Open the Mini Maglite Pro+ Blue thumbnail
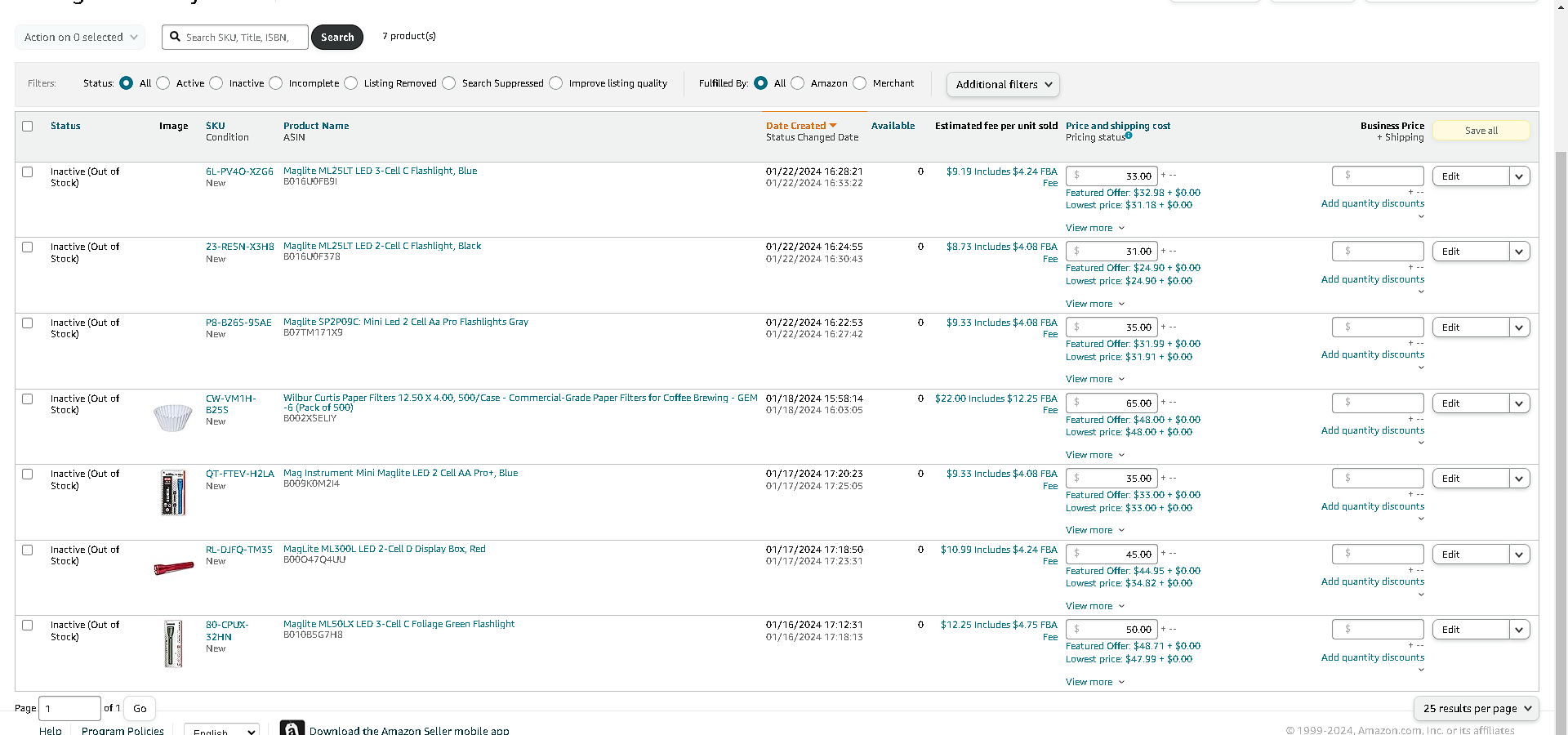 tap(173, 493)
